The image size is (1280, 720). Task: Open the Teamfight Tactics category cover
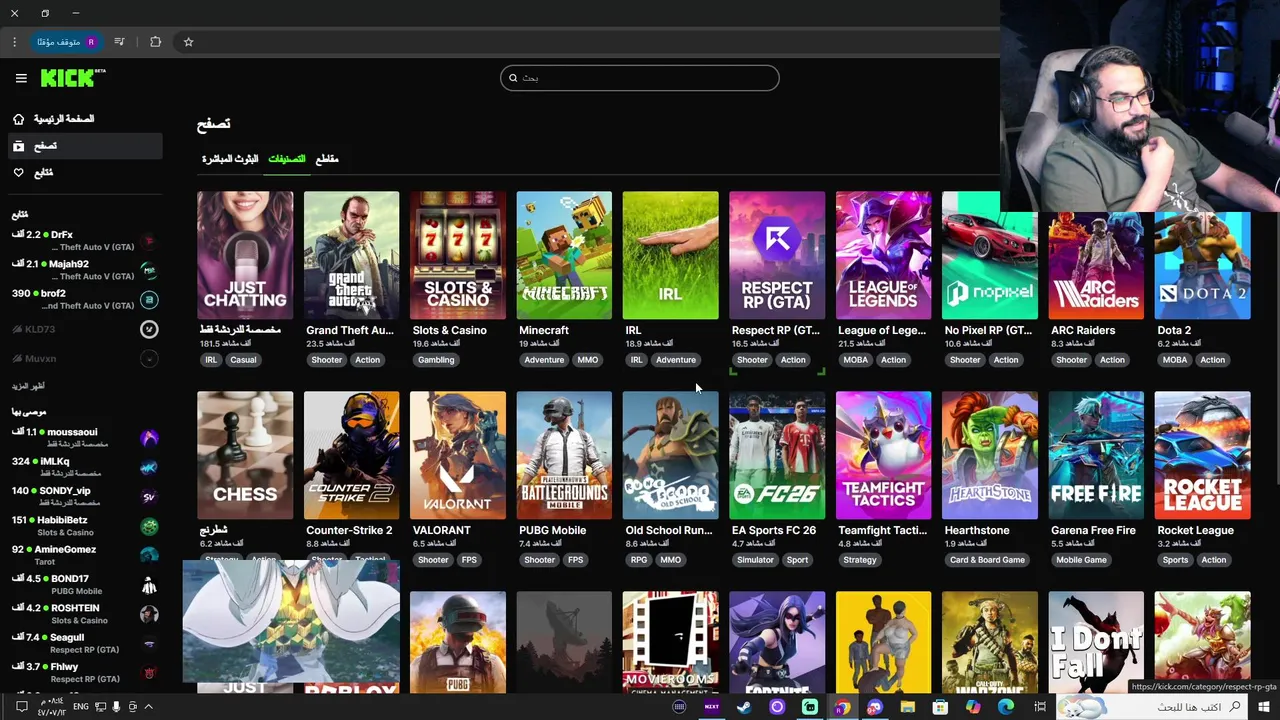pyautogui.click(x=883, y=455)
